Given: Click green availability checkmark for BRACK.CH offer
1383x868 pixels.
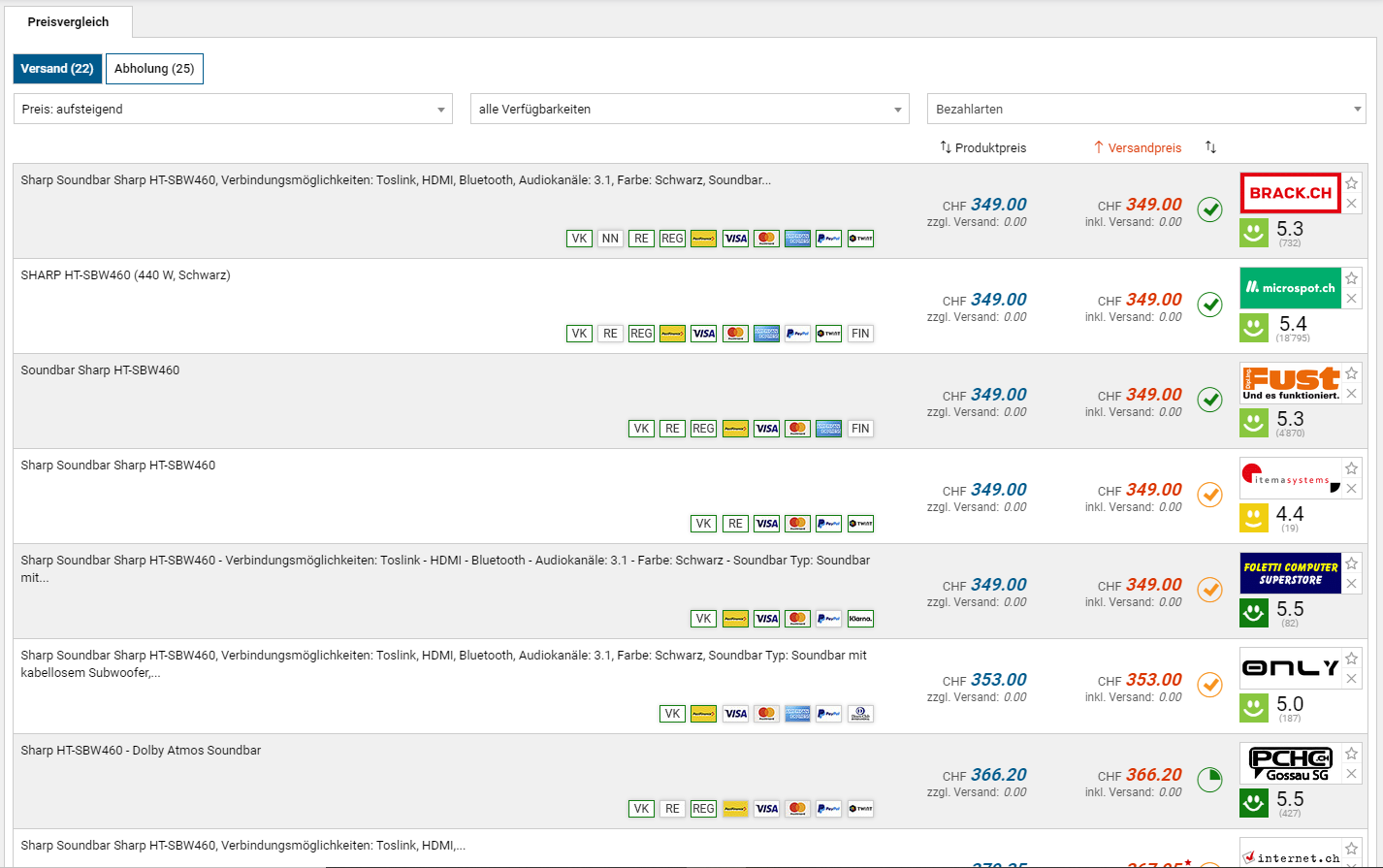Looking at the screenshot, I should point(1209,209).
